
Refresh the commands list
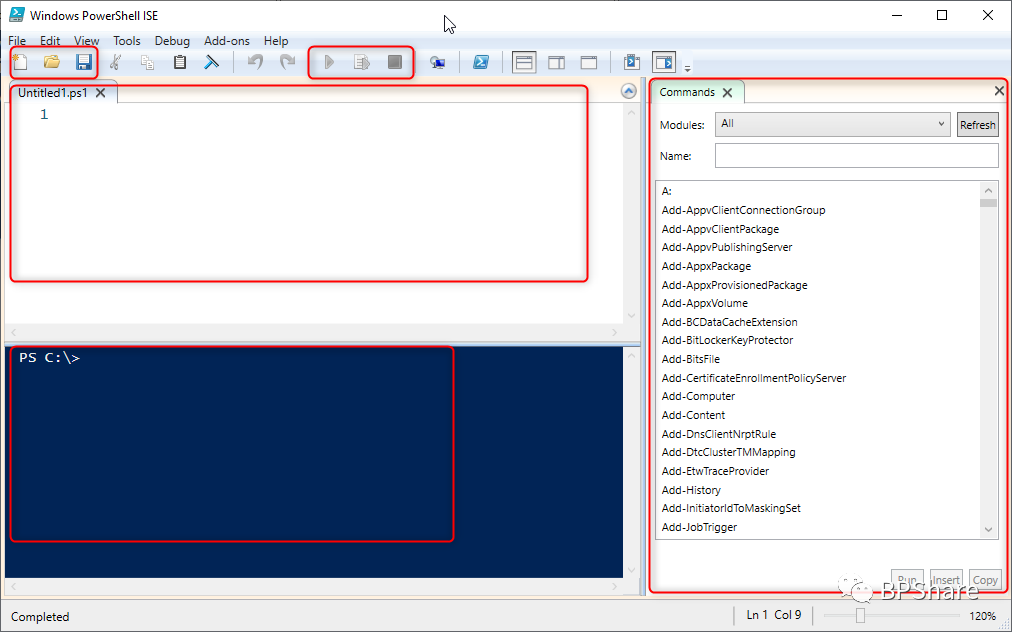pos(977,125)
